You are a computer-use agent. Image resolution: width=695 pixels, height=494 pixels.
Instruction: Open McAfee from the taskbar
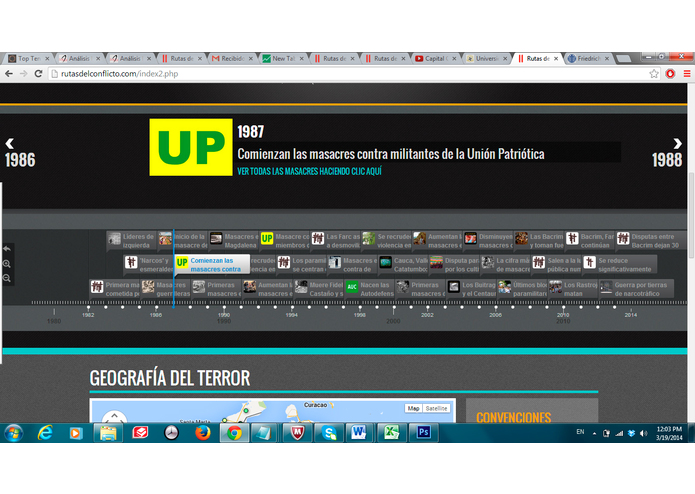pyautogui.click(x=297, y=432)
